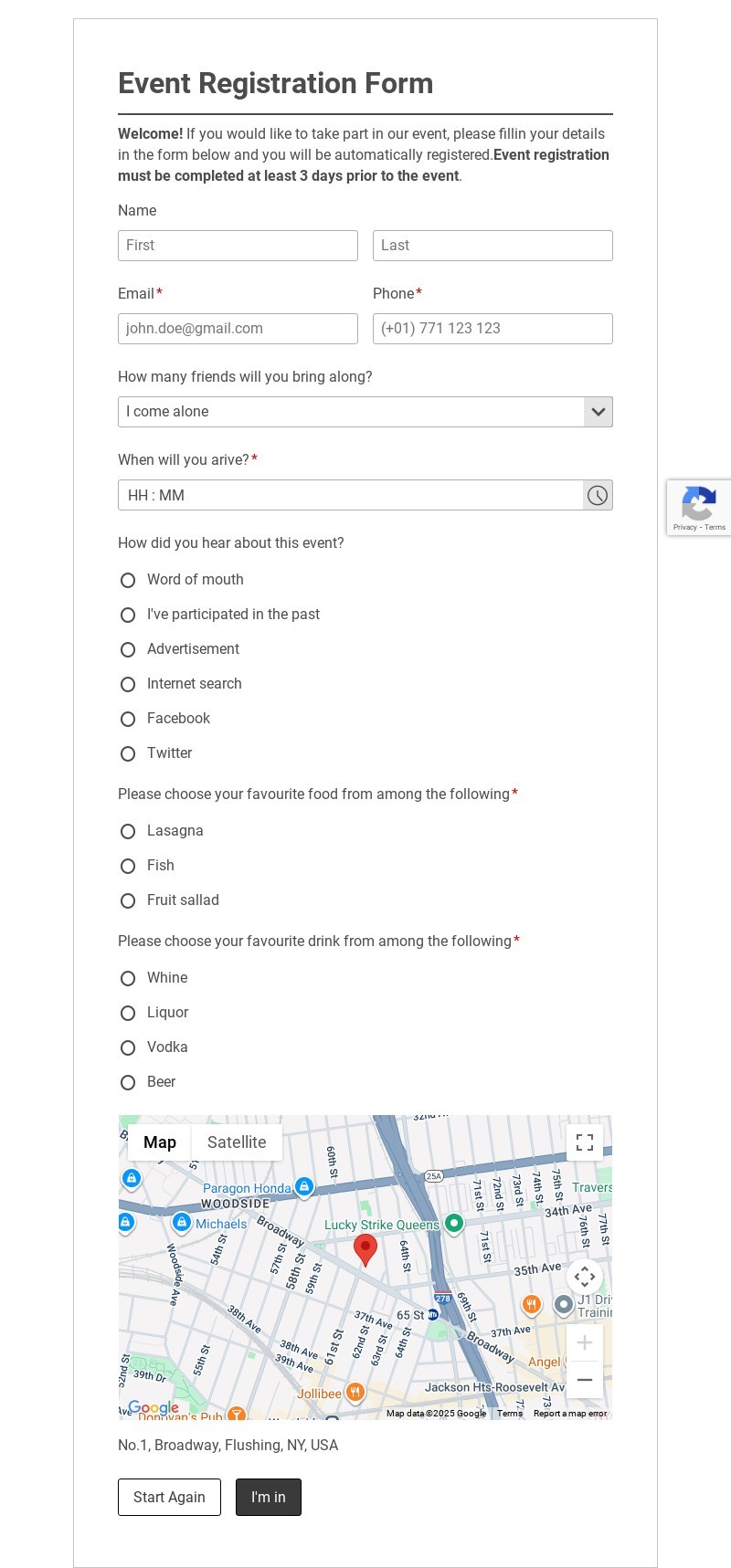This screenshot has height=1568, width=731.
Task: Click the Start Again button
Action: pos(169,1497)
